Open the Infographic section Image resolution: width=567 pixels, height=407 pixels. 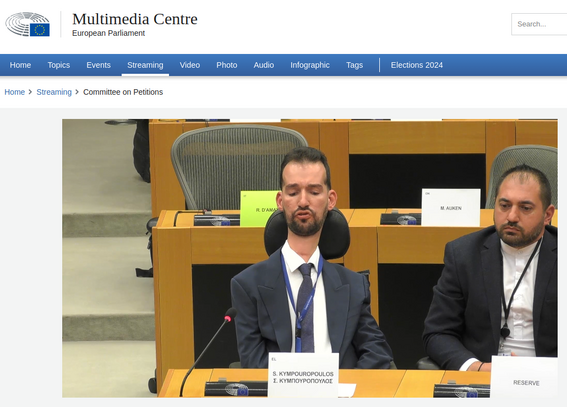point(310,65)
